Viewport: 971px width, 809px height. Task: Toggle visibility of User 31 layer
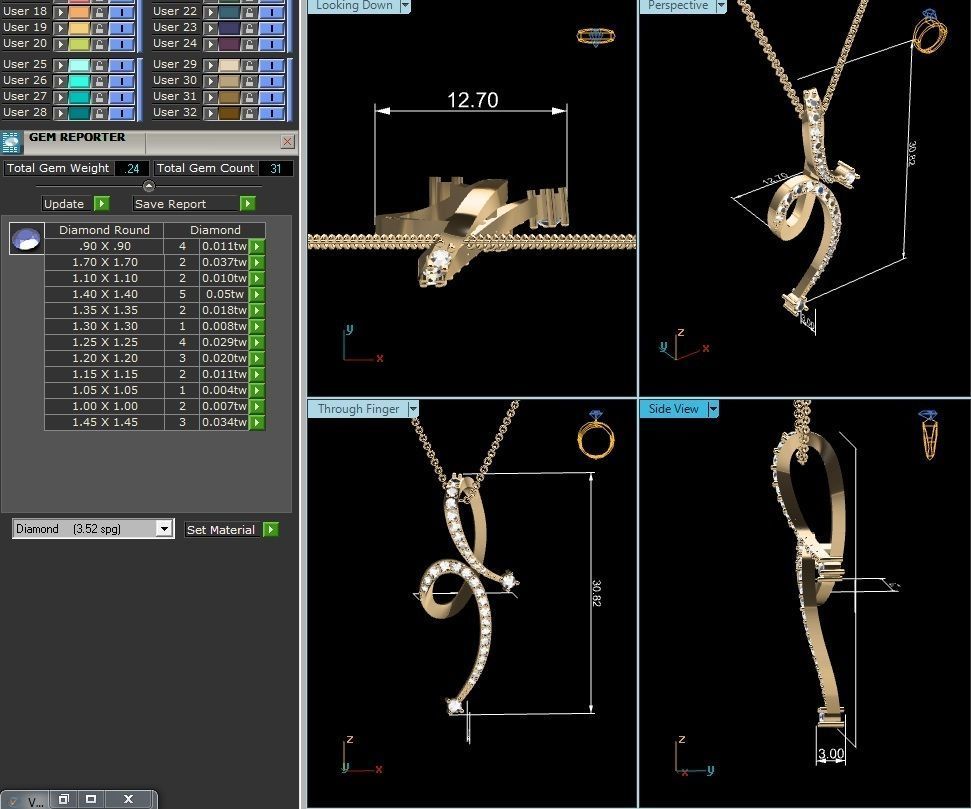pos(272,97)
